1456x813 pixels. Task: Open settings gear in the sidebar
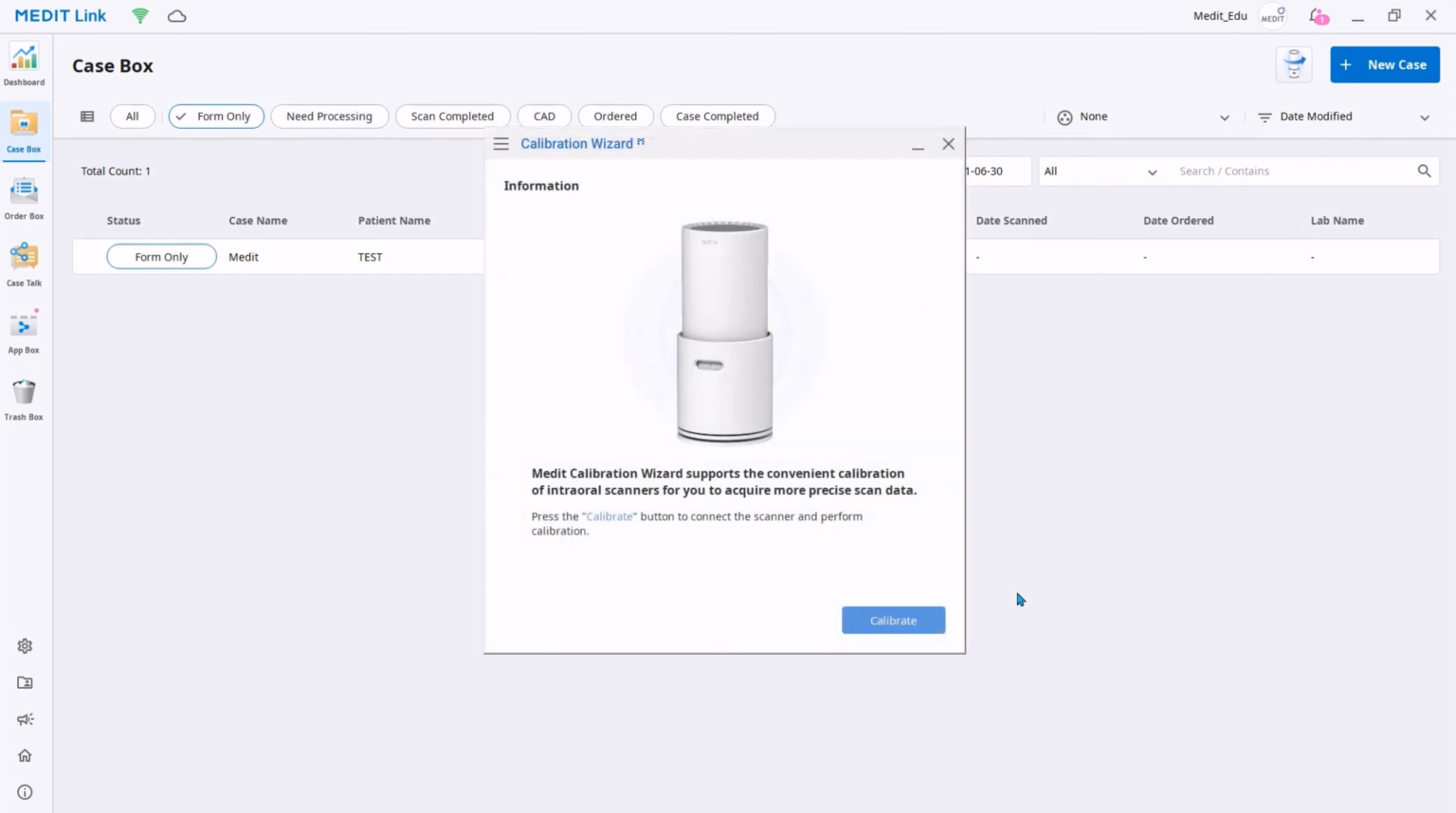(x=25, y=646)
